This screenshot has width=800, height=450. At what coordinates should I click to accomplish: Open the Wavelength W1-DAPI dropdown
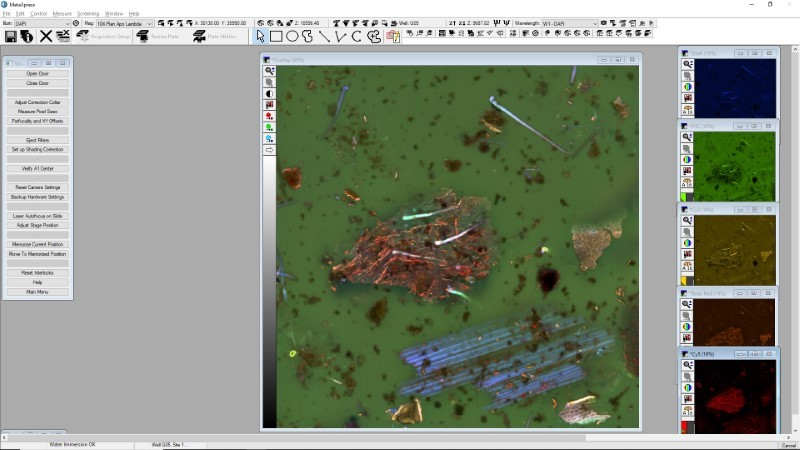(569, 23)
